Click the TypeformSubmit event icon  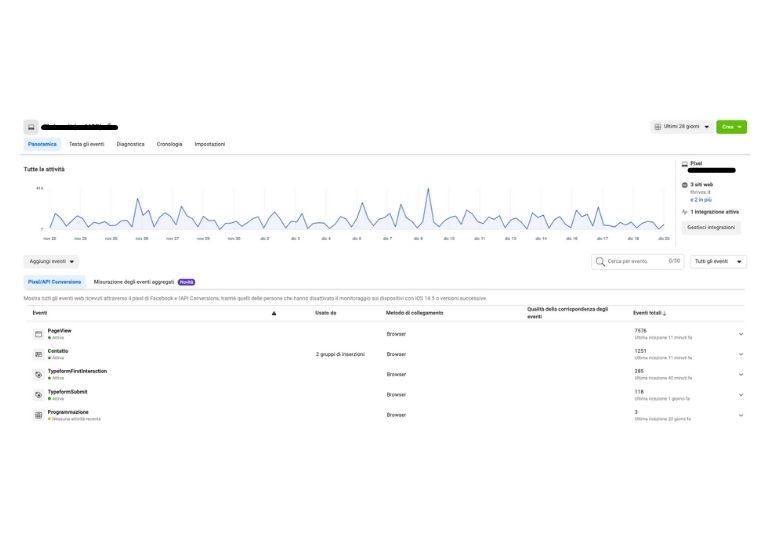(38, 395)
